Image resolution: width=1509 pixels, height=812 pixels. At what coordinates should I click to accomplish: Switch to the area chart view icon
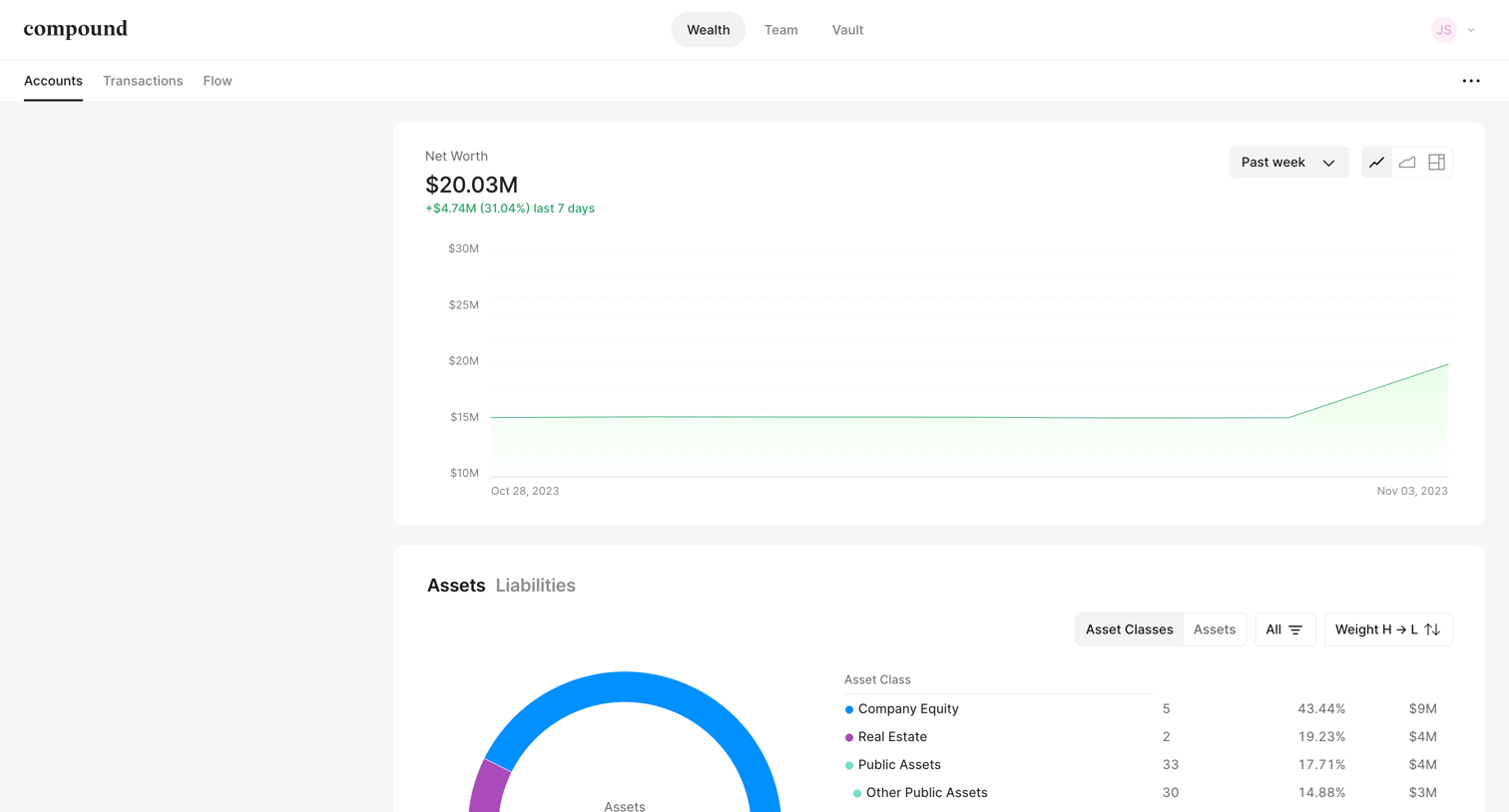(1407, 163)
